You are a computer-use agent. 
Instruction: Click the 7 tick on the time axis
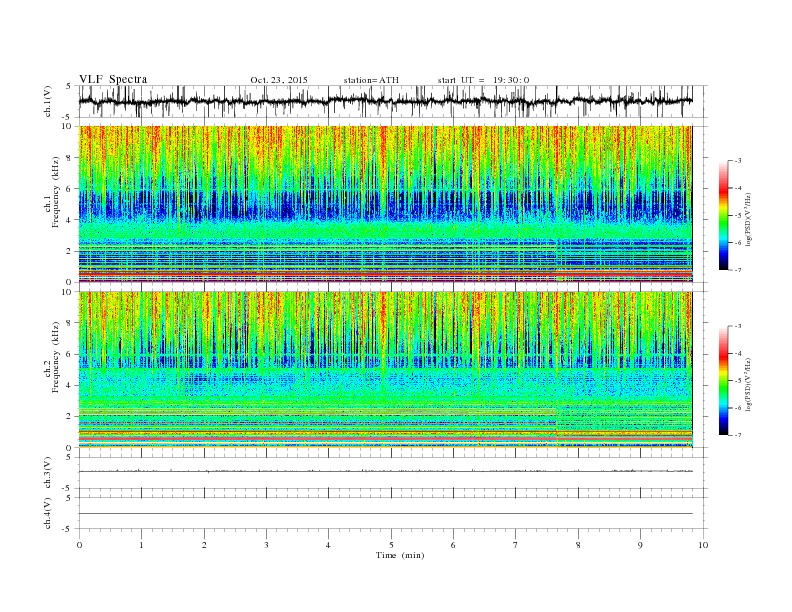point(516,545)
